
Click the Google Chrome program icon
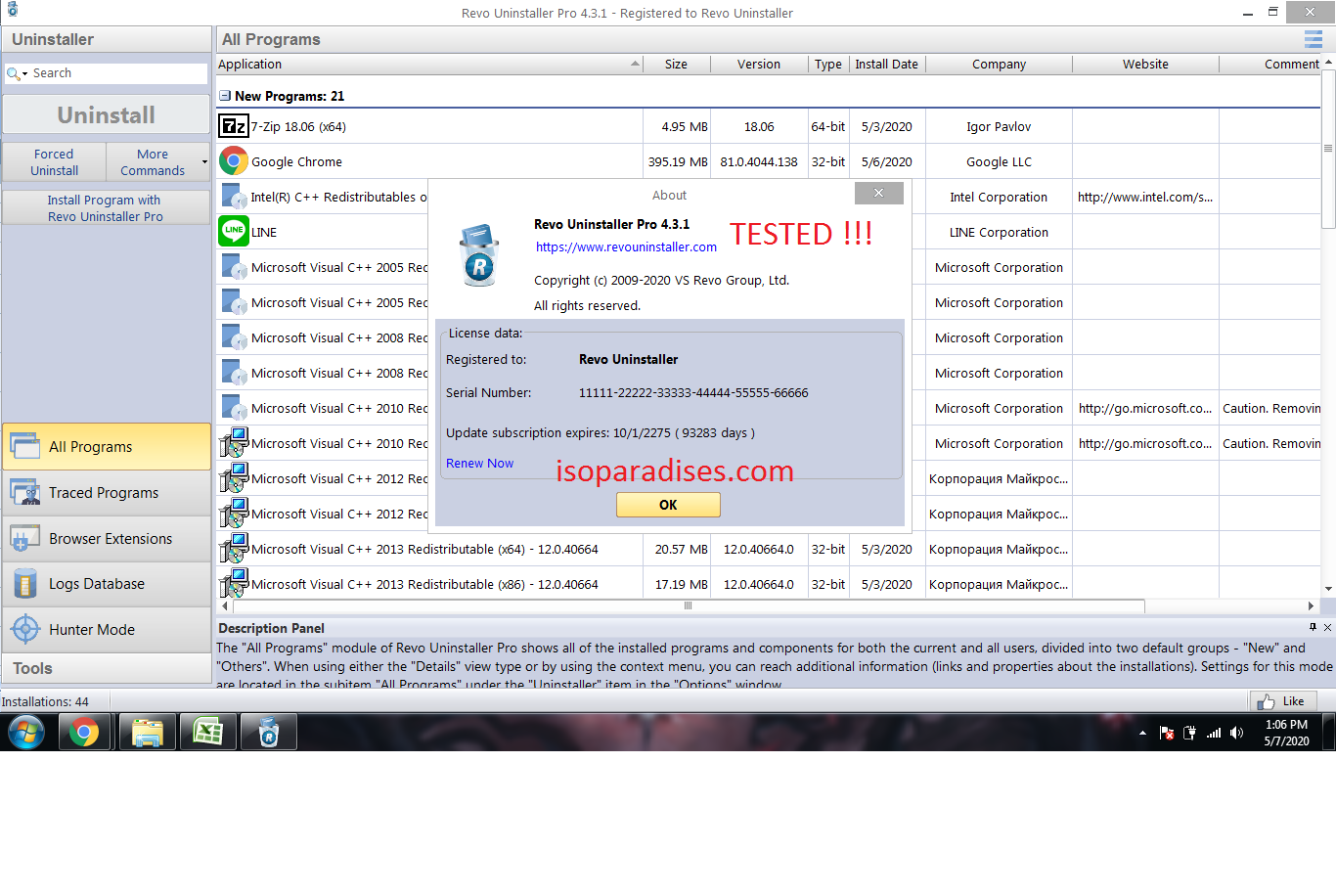click(234, 160)
